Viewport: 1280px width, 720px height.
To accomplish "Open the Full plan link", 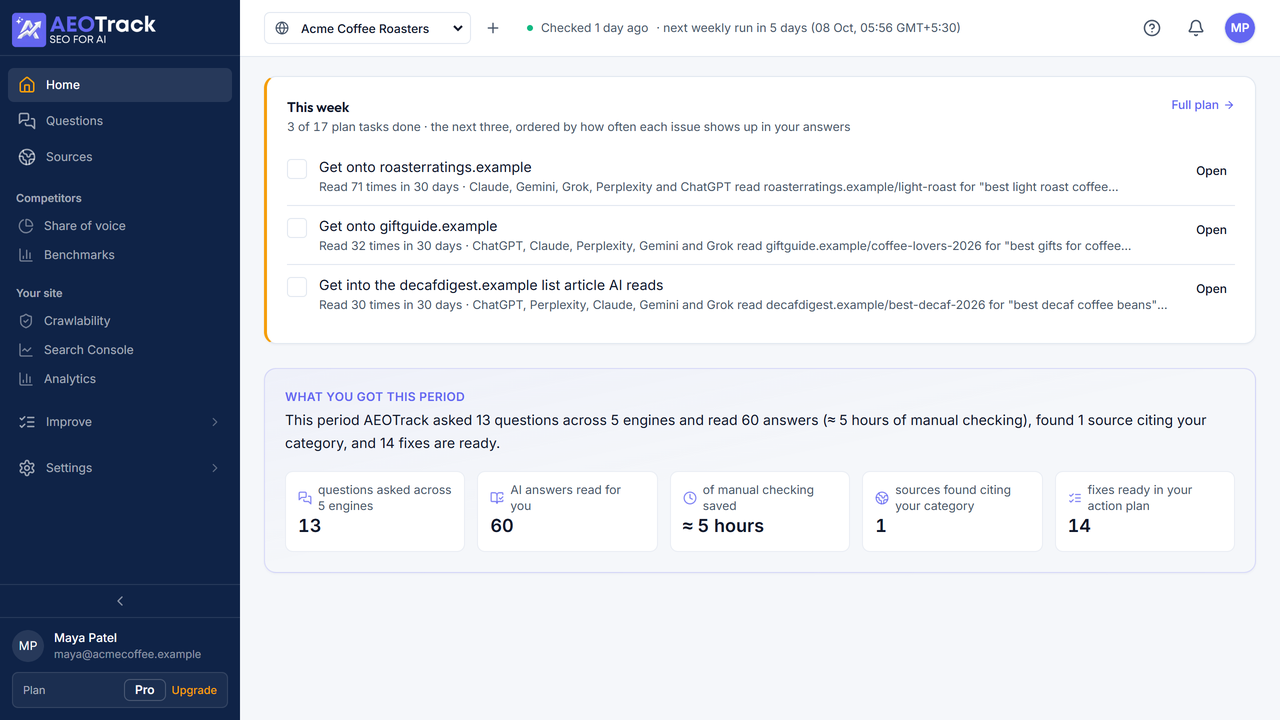I will (x=1202, y=105).
